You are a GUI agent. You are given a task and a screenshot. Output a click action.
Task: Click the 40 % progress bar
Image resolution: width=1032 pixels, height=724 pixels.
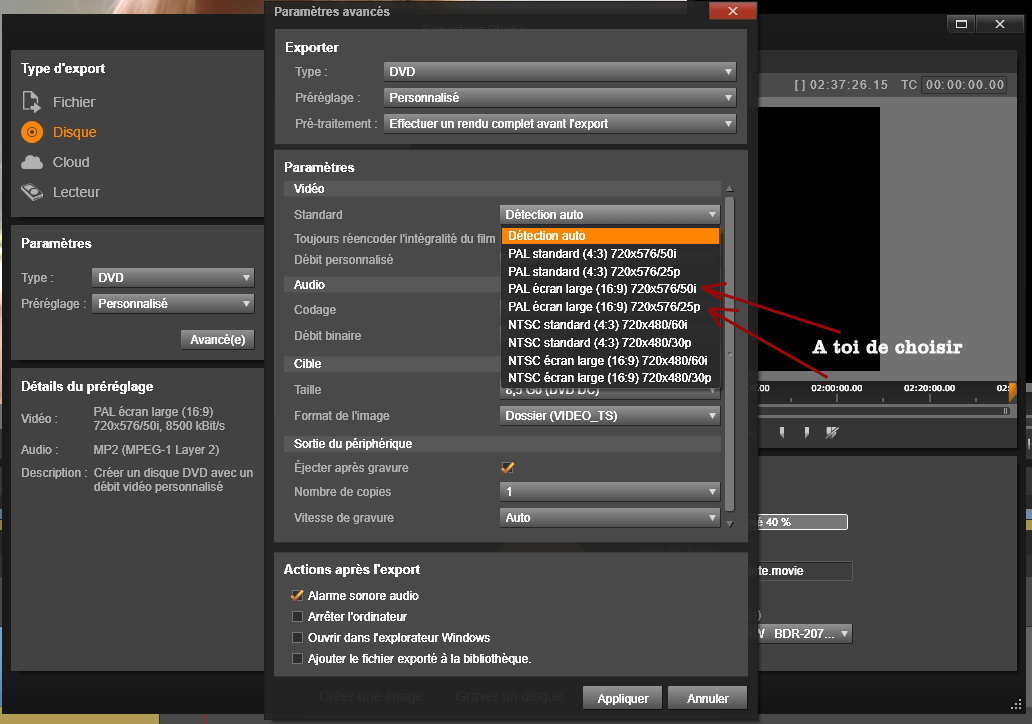802,522
